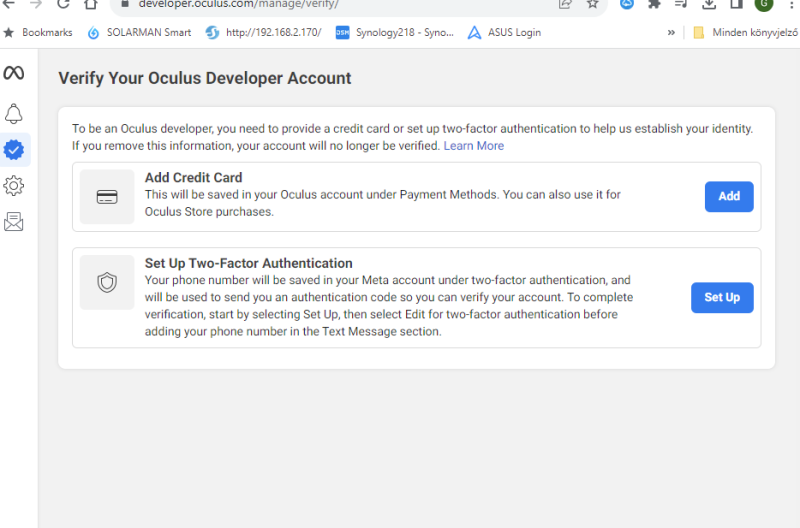Screen dimensions: 800x528
Task: Open ASUS Login bookmark
Action: coord(504,32)
